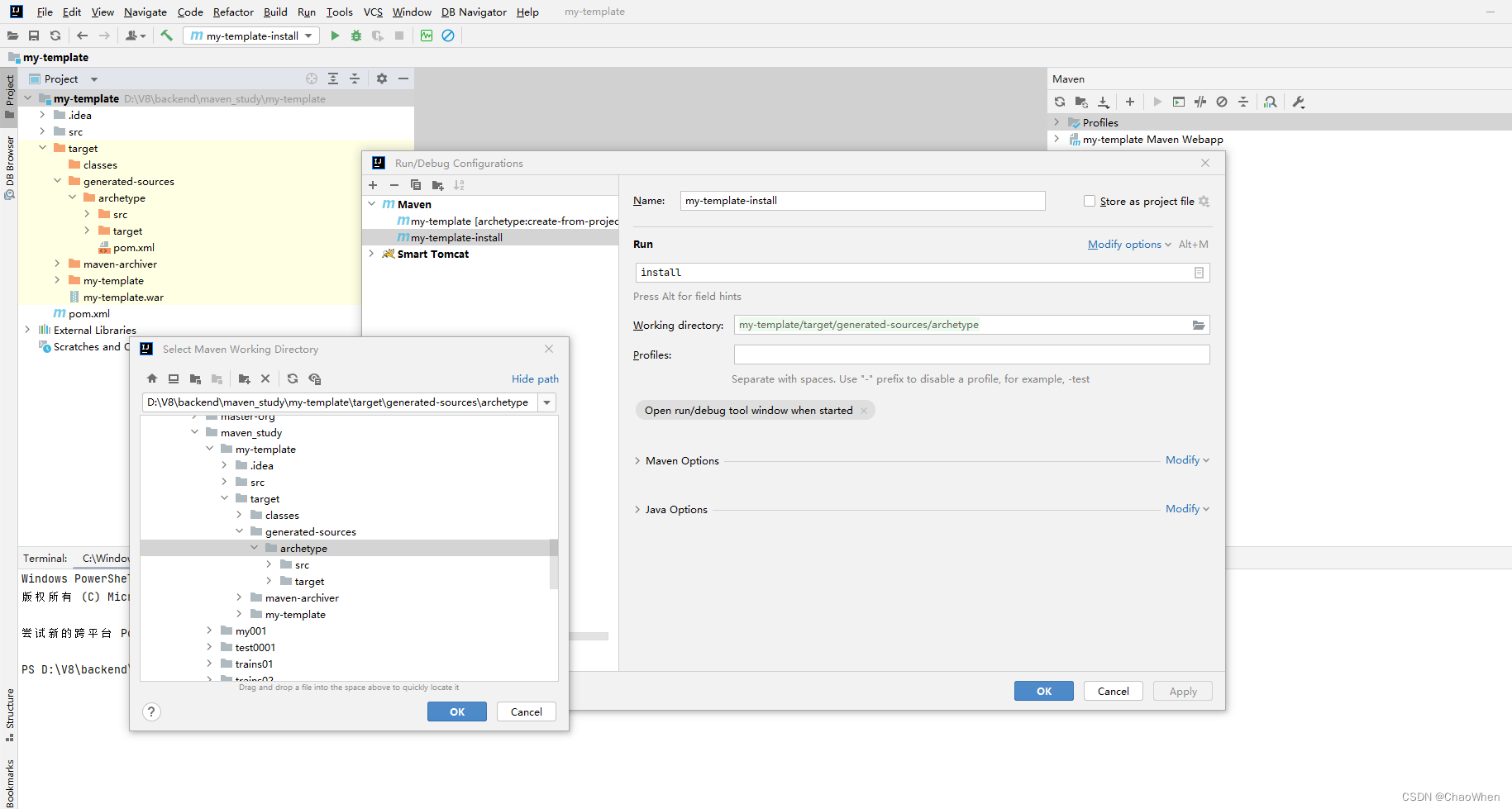The width and height of the screenshot is (1512, 809).
Task: Click Select Opened File in Project panel
Action: [x=312, y=79]
